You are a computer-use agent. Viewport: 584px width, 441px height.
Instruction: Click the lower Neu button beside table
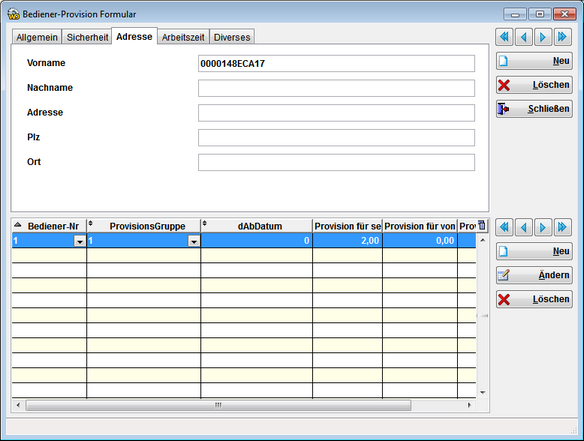click(x=534, y=251)
